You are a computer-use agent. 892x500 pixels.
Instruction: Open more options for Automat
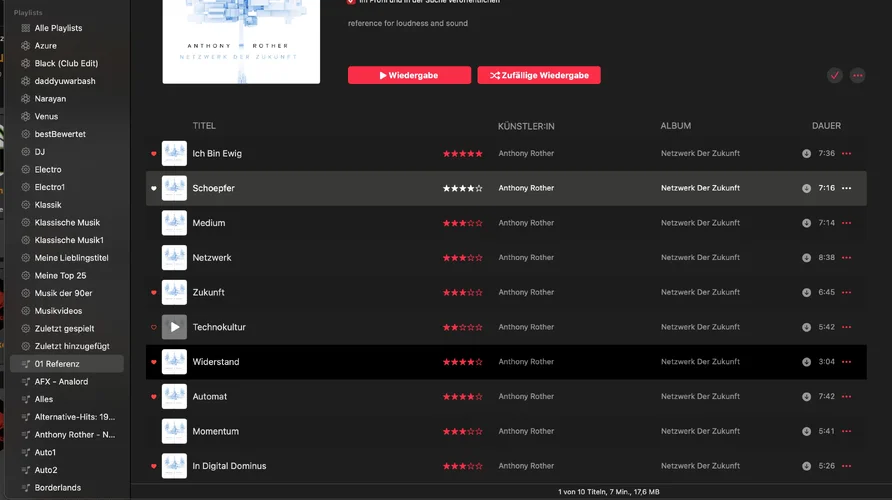[846, 396]
